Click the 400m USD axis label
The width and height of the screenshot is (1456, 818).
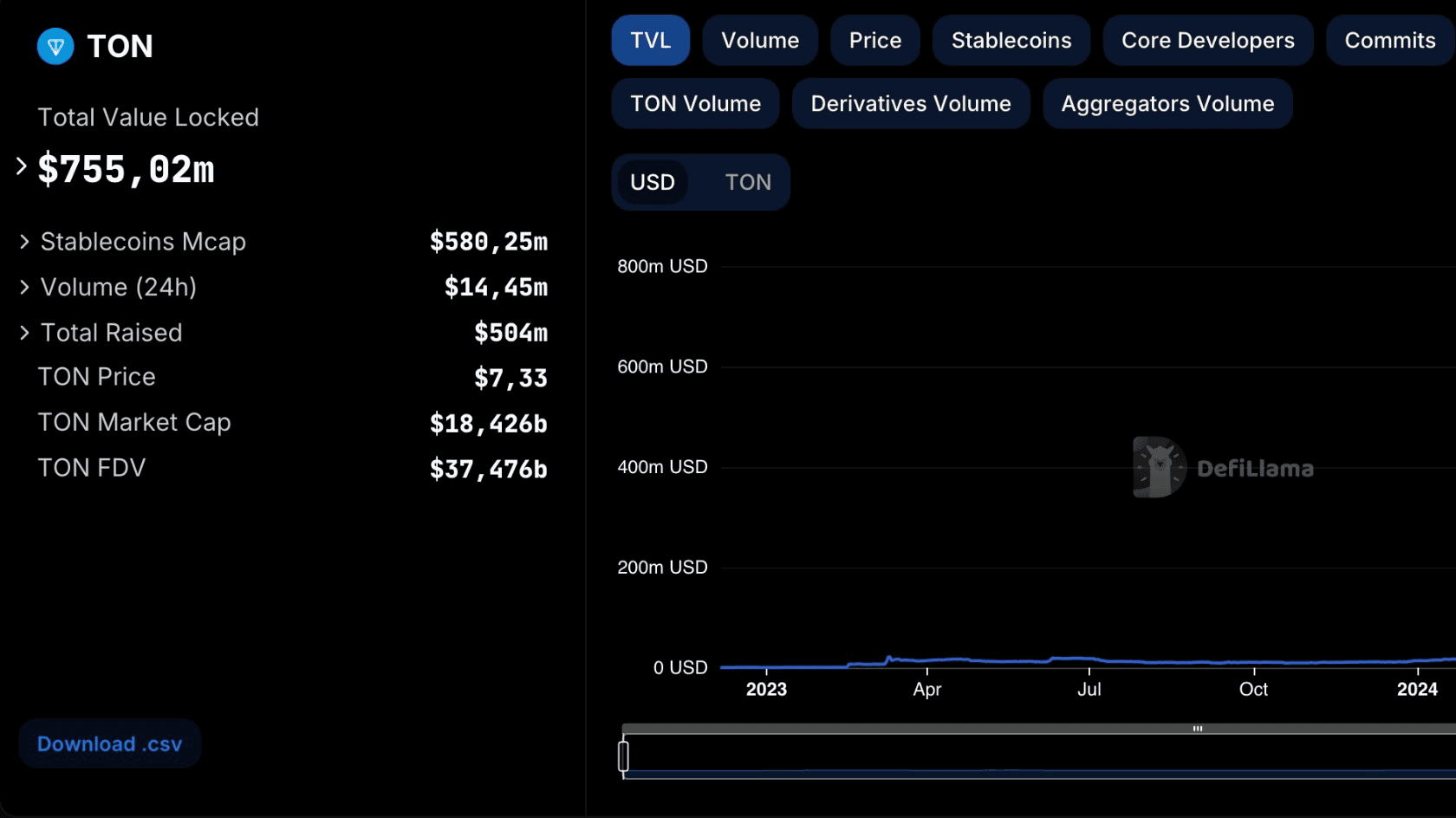pyautogui.click(x=662, y=467)
